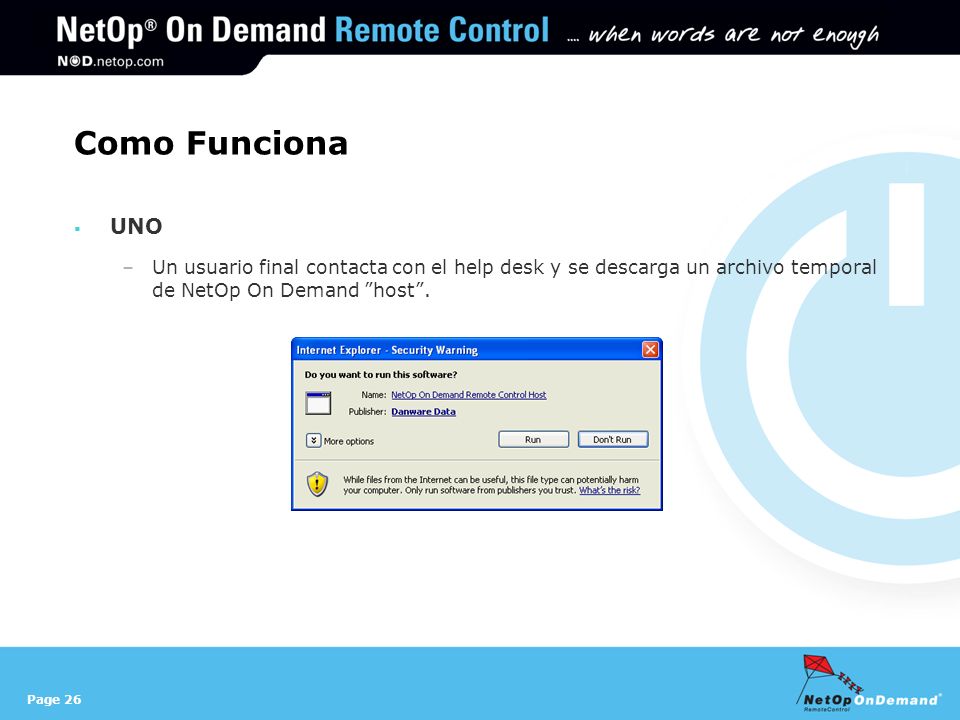This screenshot has width=960, height=720.
Task: Click the Page 26 footer label
Action: pos(54,699)
